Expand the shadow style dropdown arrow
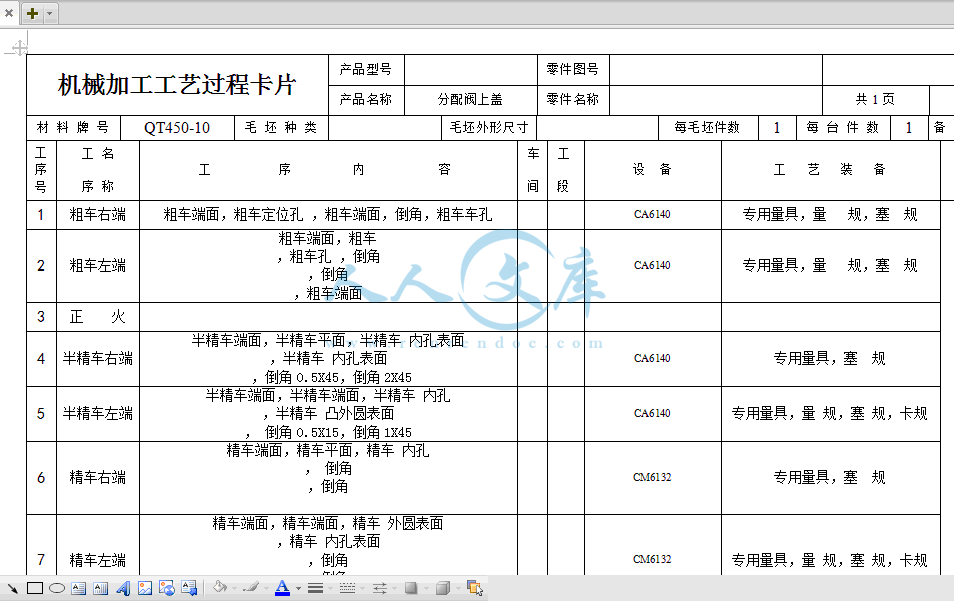Image resolution: width=954 pixels, height=601 pixels. point(426,588)
